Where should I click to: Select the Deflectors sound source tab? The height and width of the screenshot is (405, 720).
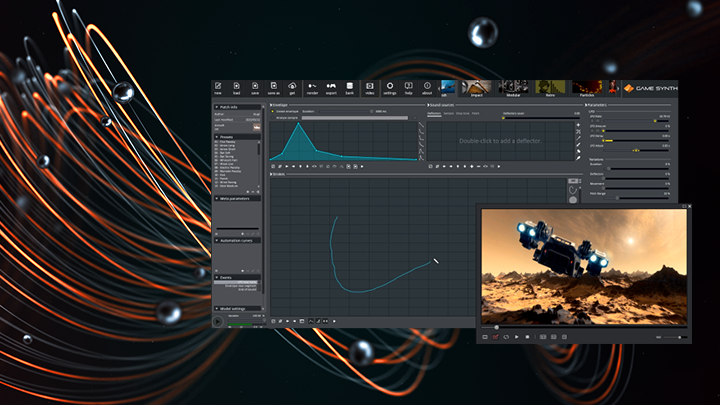coord(434,113)
